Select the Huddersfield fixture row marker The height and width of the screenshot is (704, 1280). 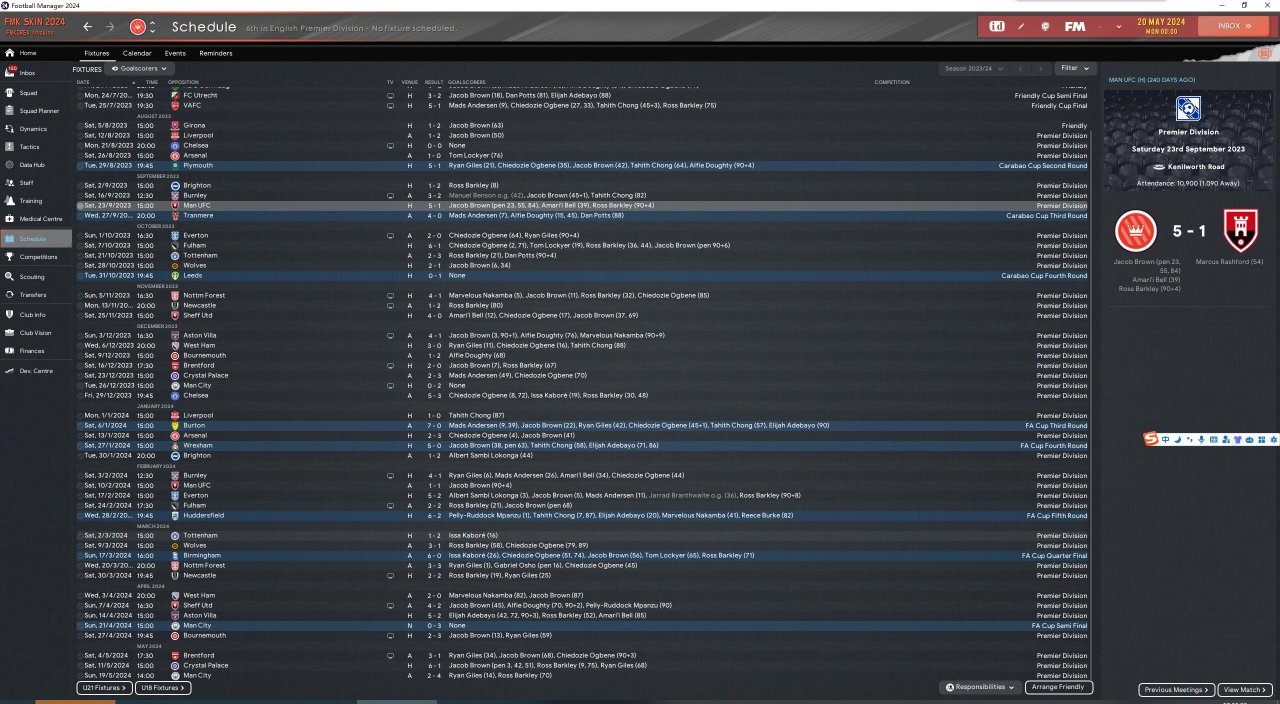[x=80, y=516]
